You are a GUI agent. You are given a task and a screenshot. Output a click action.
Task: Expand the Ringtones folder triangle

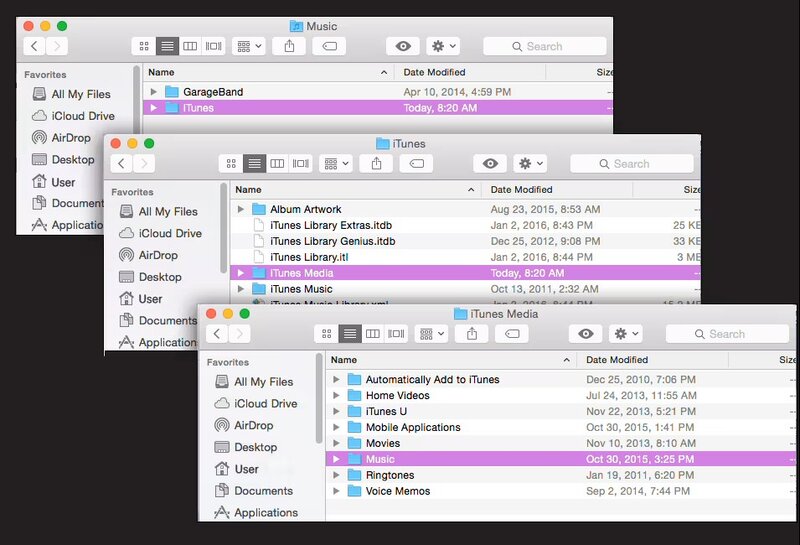pyautogui.click(x=336, y=475)
